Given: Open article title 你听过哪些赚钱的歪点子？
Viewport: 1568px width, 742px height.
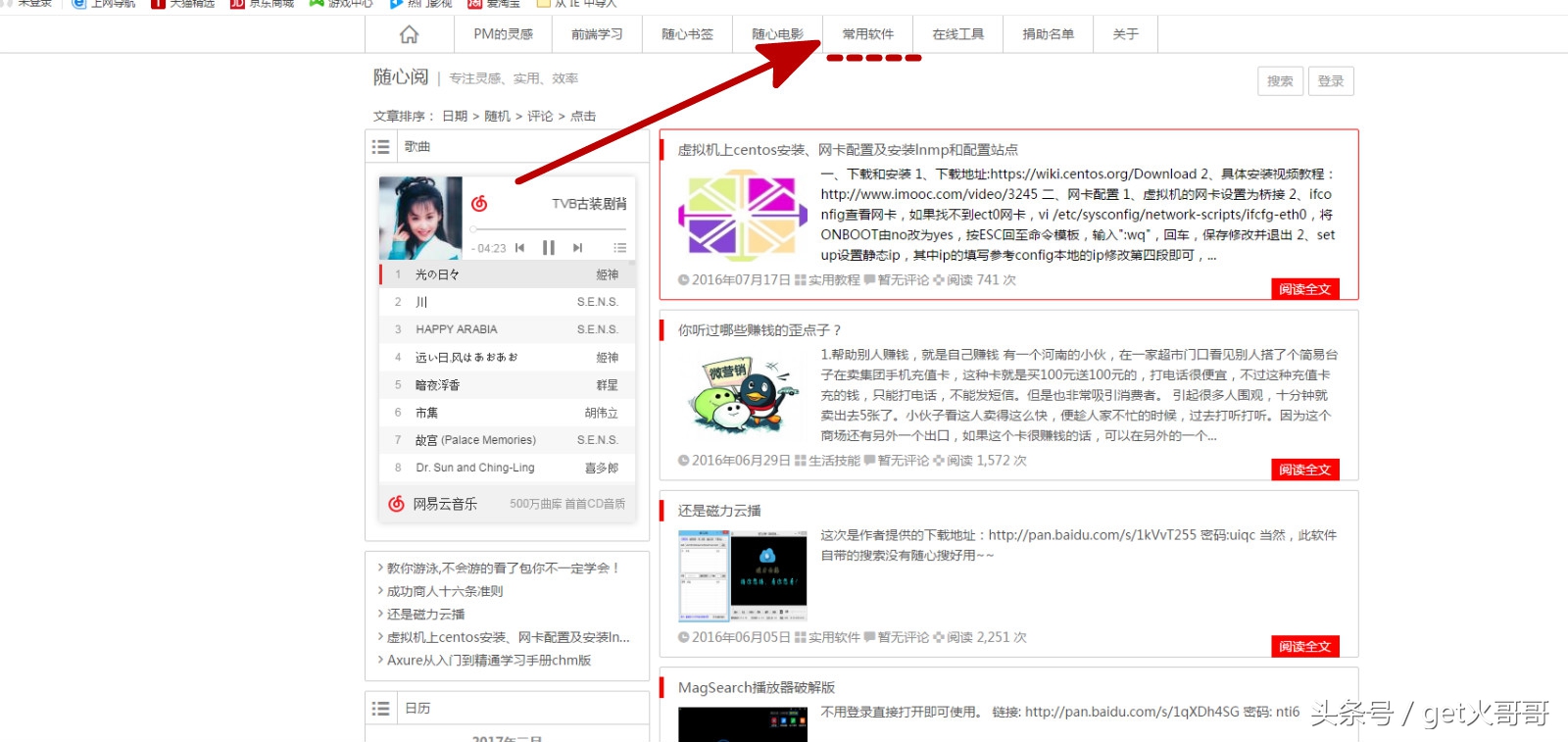Looking at the screenshot, I should coord(759,330).
